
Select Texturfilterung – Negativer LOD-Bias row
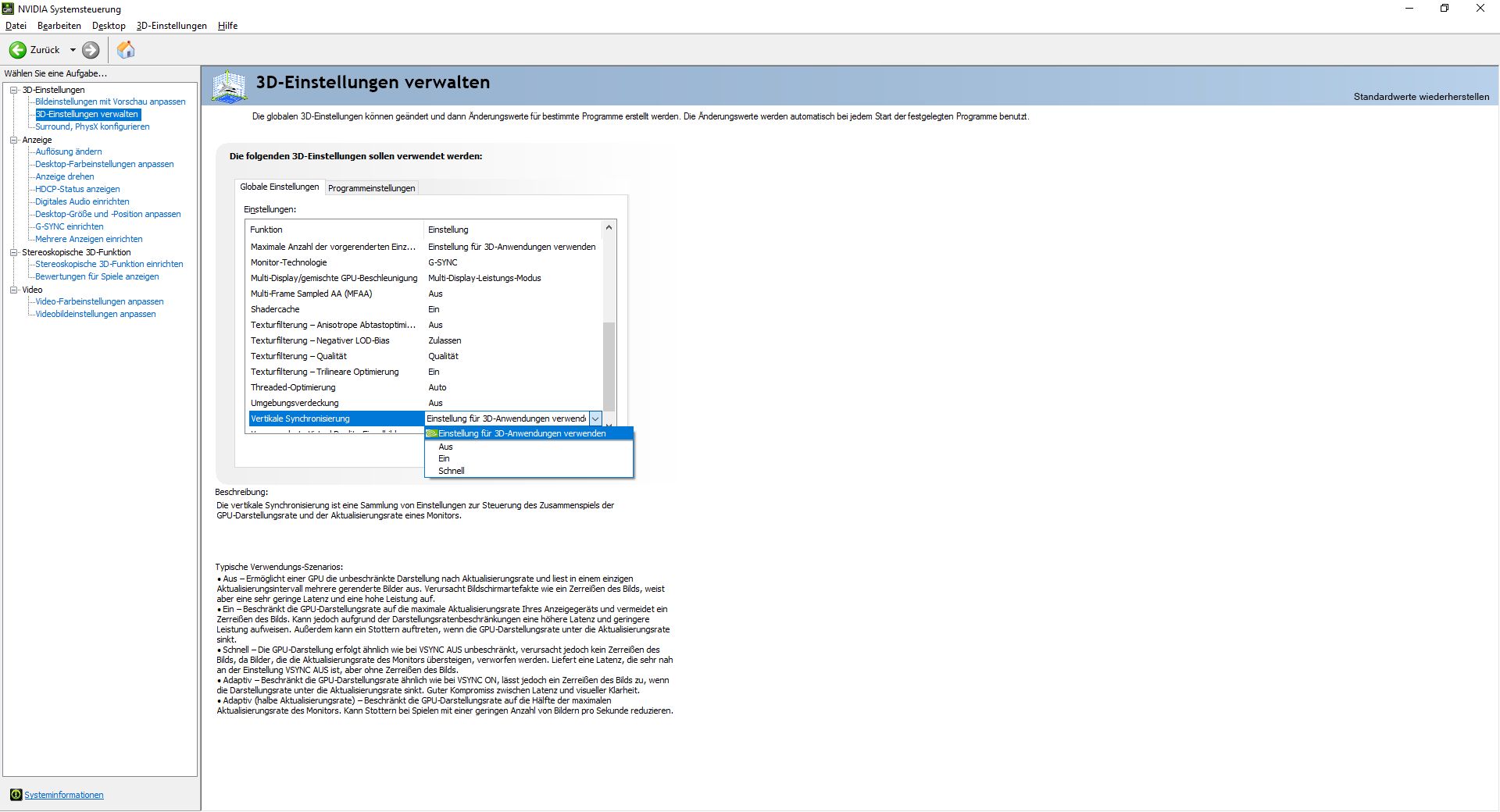(x=426, y=340)
